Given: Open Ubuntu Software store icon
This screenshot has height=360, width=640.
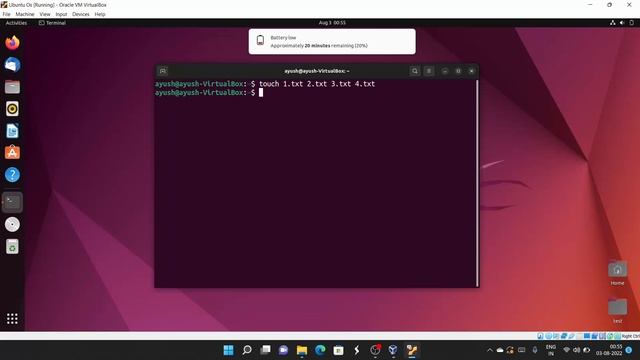Looking at the screenshot, I should pos(12,152).
